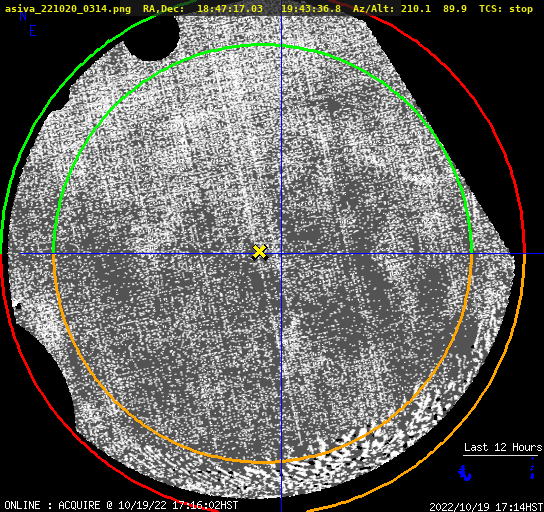Click the 2022/10/19 17:14HST timestamp
Screen dimensions: 544x512
[486, 507]
